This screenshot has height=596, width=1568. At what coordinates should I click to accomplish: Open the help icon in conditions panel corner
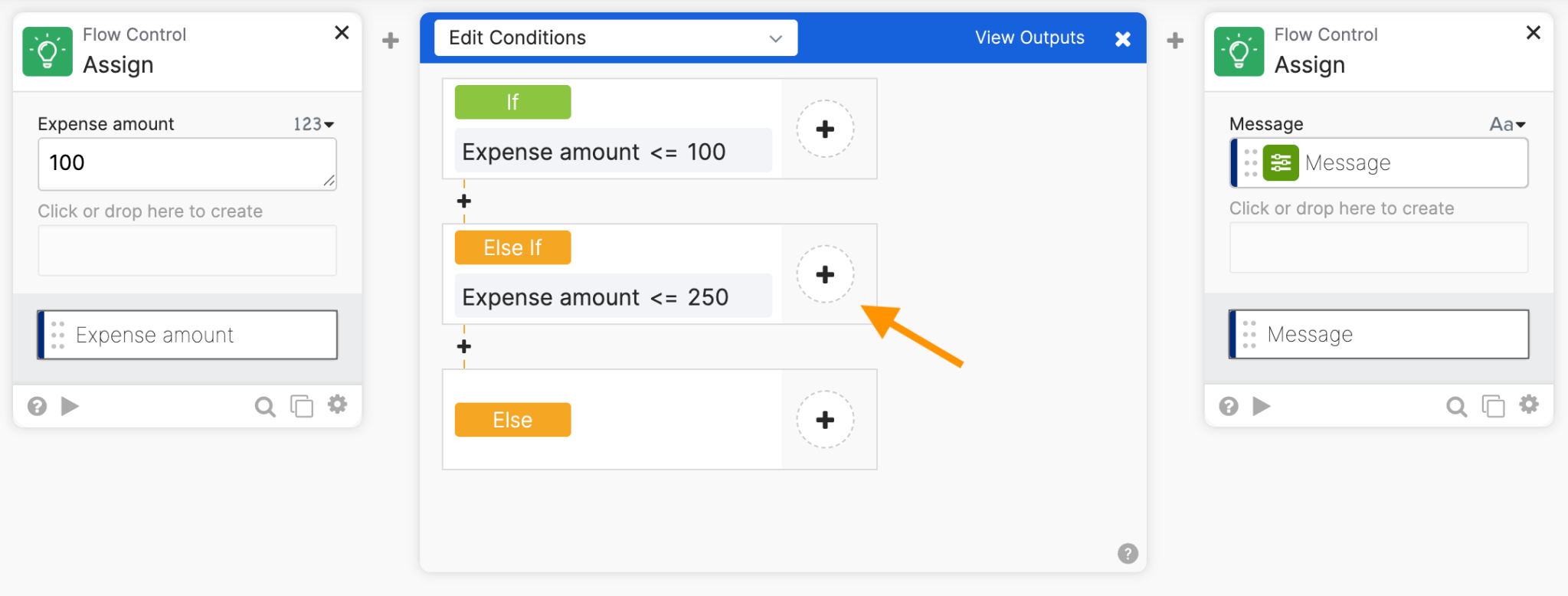click(1128, 553)
